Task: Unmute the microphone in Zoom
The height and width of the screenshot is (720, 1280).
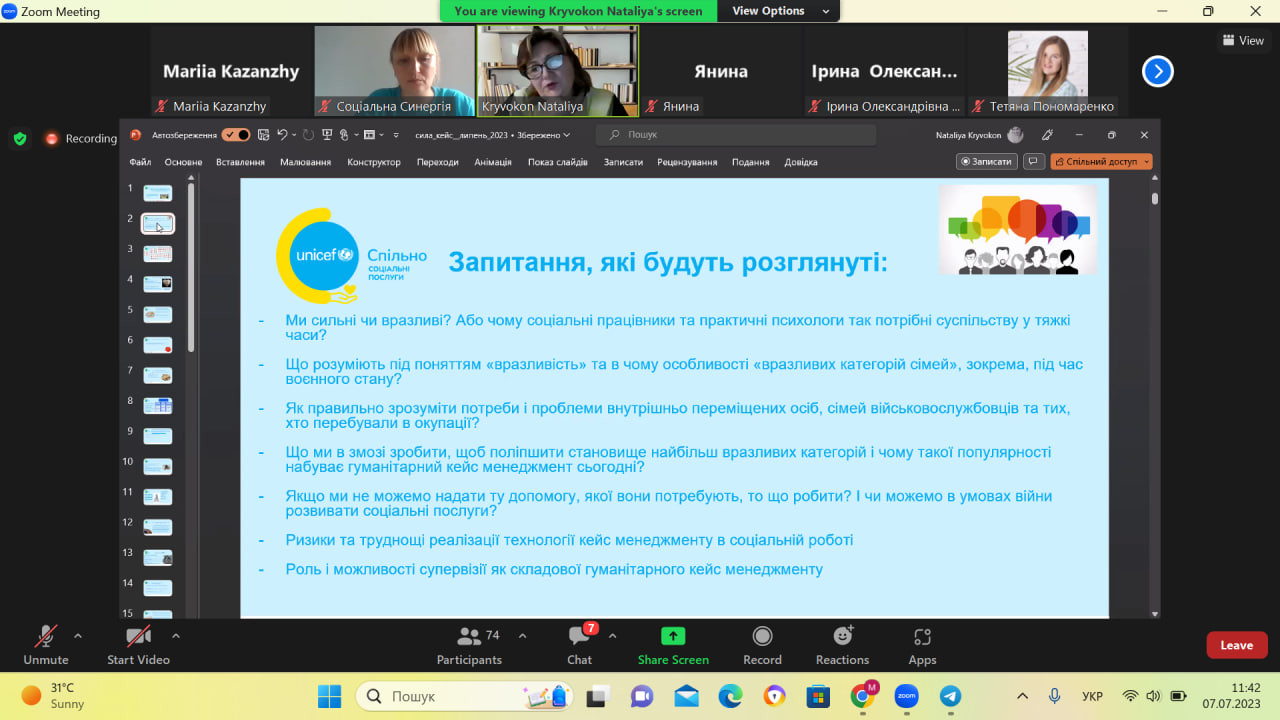Action: [x=46, y=643]
